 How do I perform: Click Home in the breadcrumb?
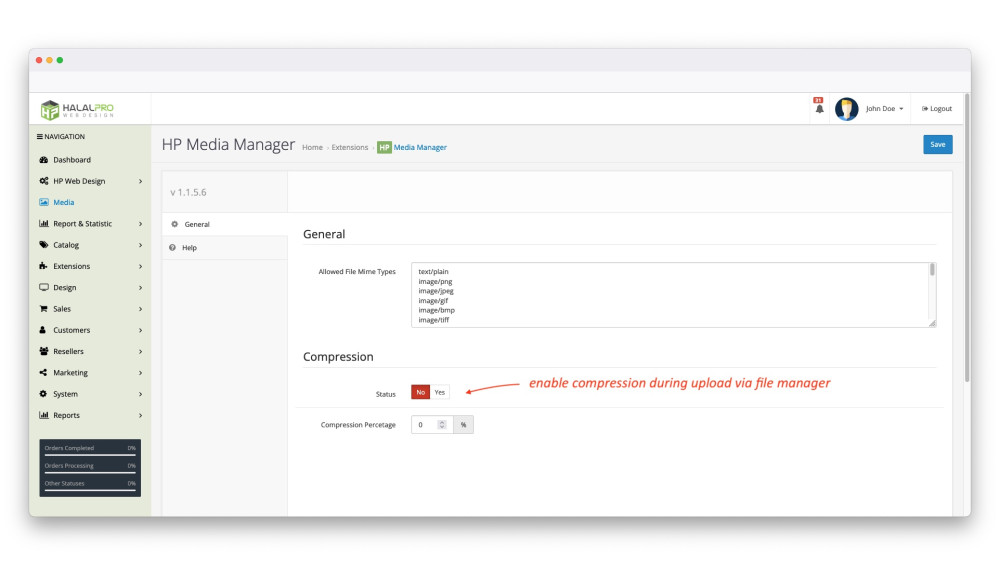(x=312, y=148)
